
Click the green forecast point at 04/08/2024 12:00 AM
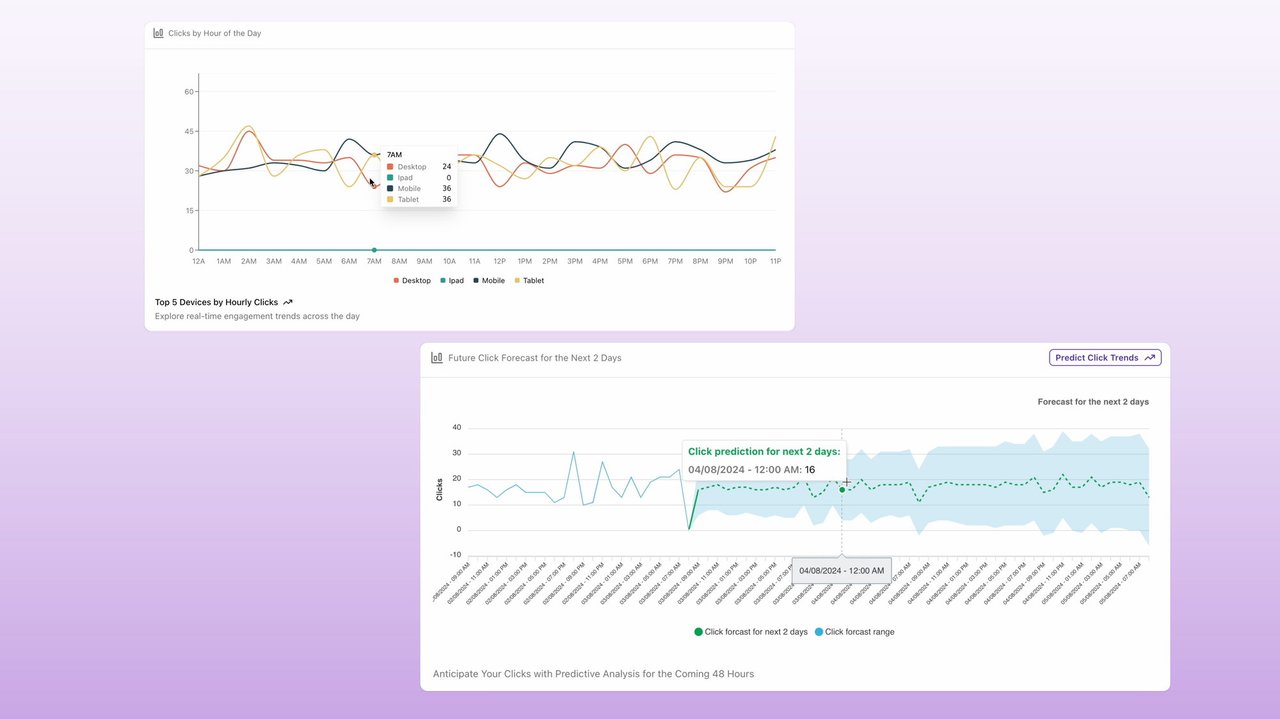pyautogui.click(x=842, y=489)
